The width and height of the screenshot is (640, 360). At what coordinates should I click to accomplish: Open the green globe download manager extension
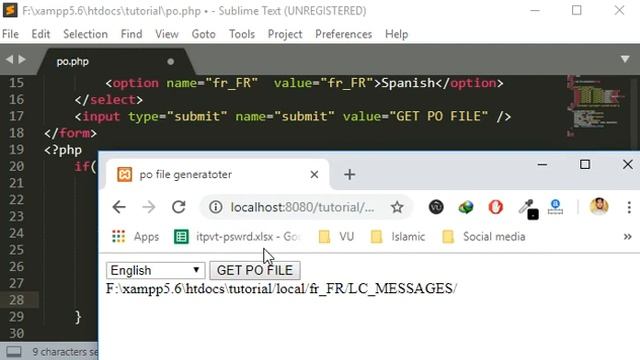tap(466, 207)
